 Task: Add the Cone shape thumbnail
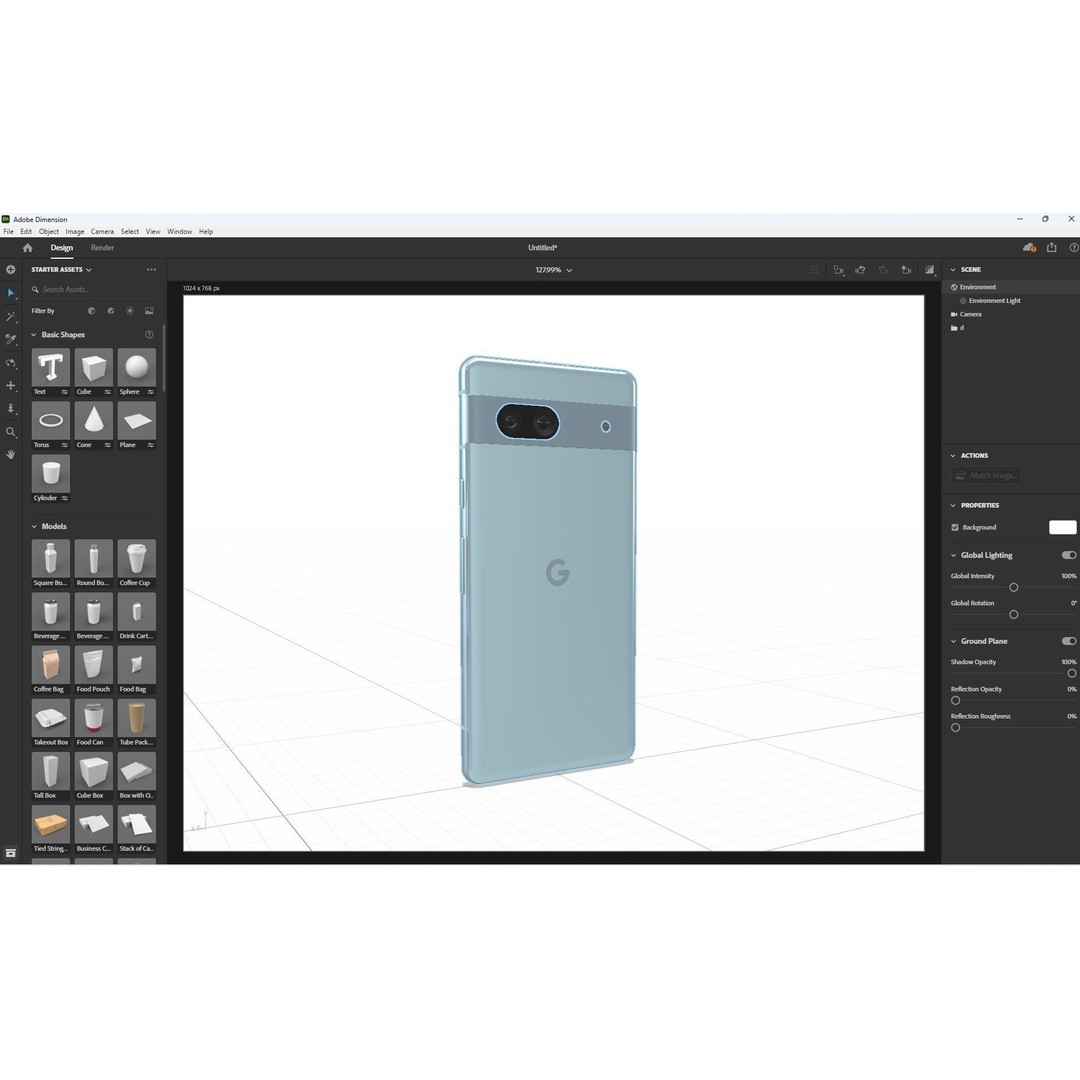(x=94, y=420)
